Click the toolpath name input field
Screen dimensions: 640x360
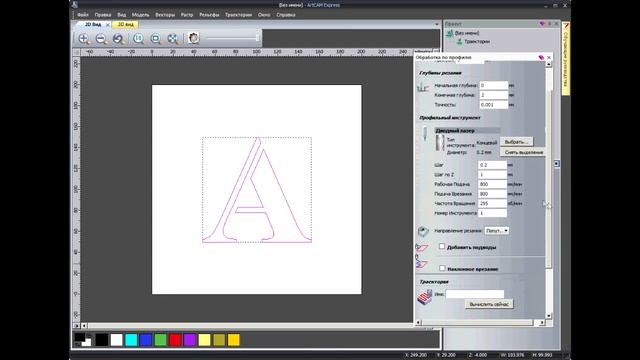coord(475,294)
